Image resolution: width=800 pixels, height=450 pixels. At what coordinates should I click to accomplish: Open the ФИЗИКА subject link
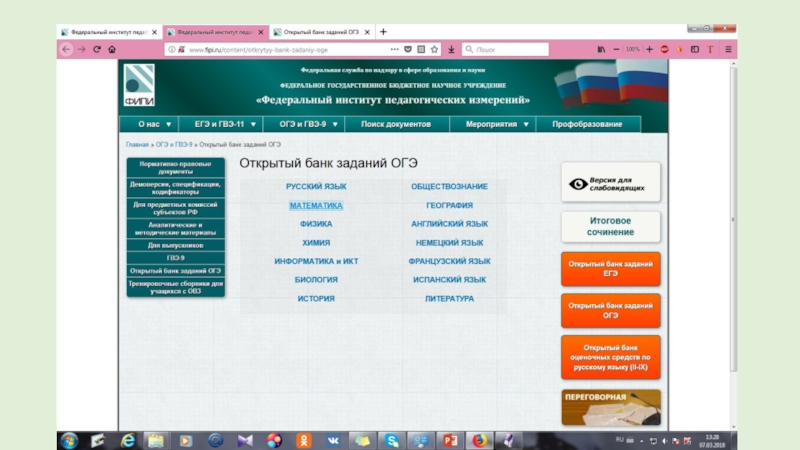click(x=316, y=224)
